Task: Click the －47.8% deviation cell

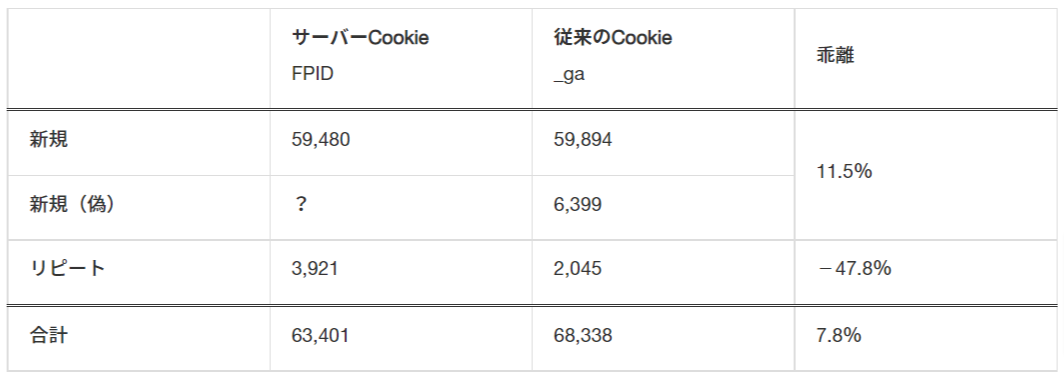Action: point(854,269)
